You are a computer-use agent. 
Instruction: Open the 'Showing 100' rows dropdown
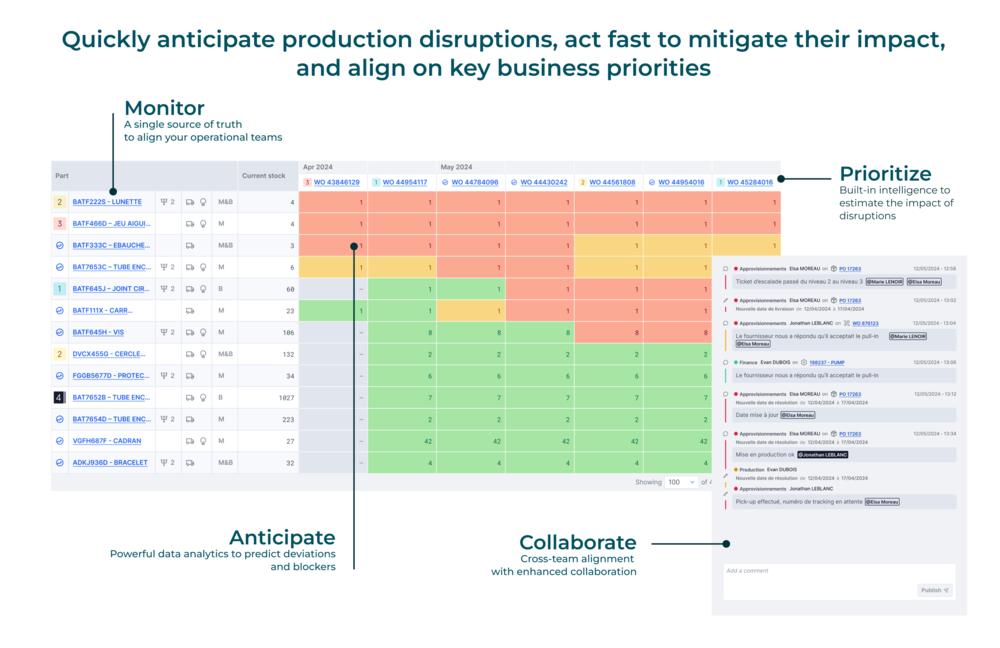tap(682, 482)
